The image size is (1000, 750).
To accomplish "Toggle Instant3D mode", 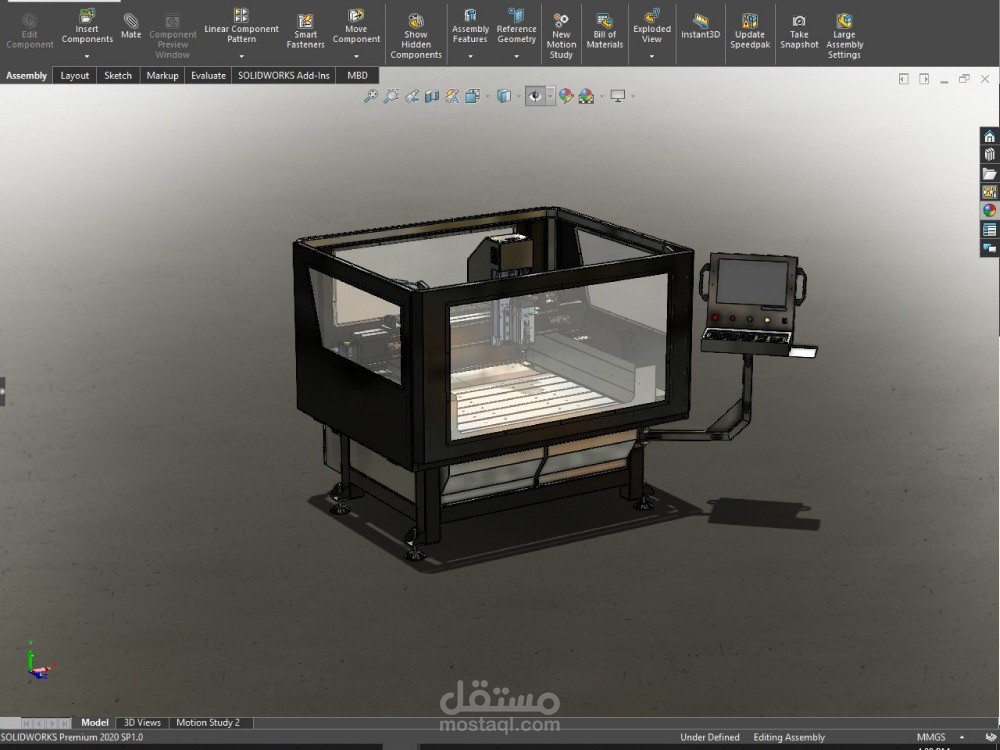I will [700, 27].
